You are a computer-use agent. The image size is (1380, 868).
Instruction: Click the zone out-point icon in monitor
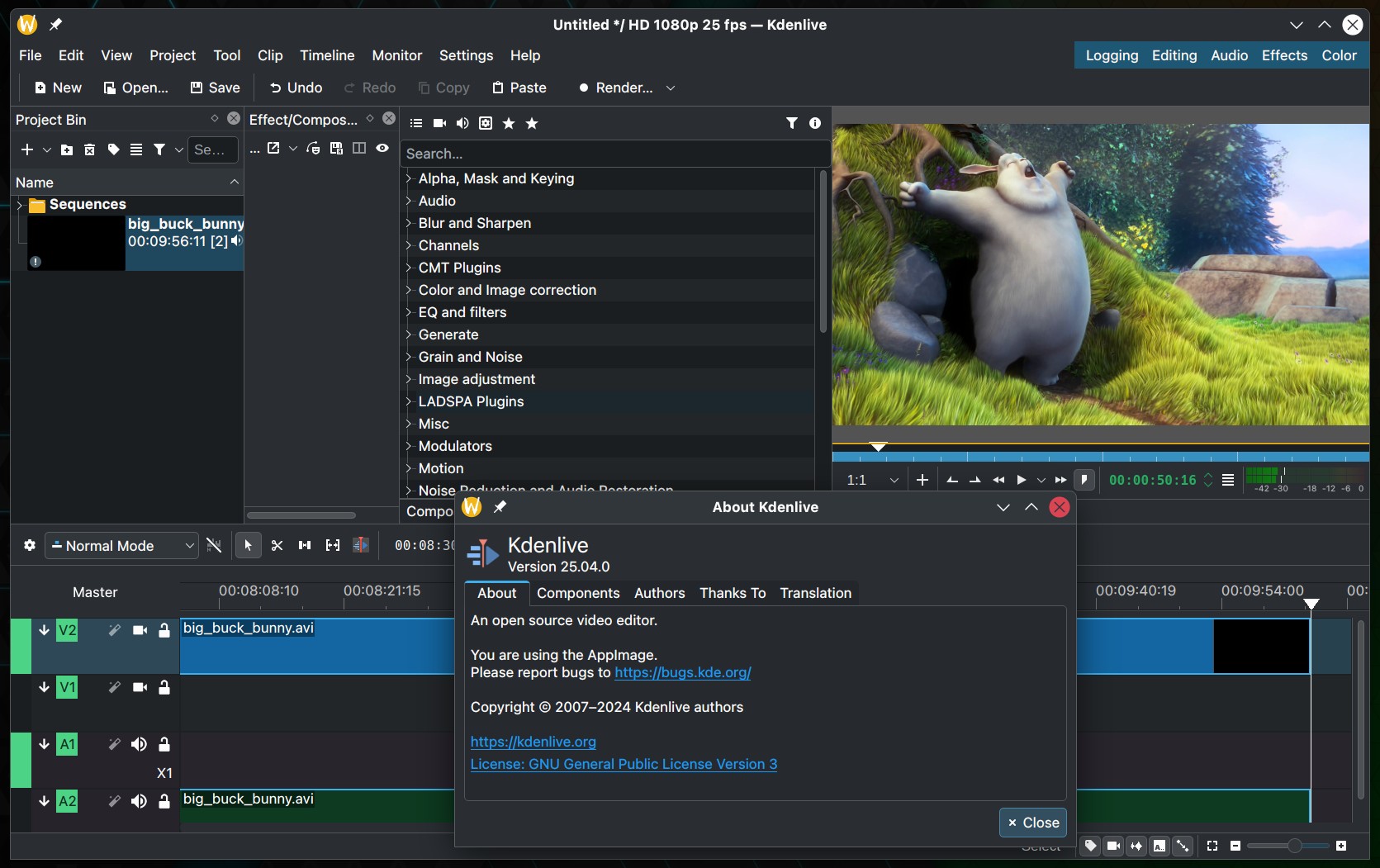coord(975,480)
